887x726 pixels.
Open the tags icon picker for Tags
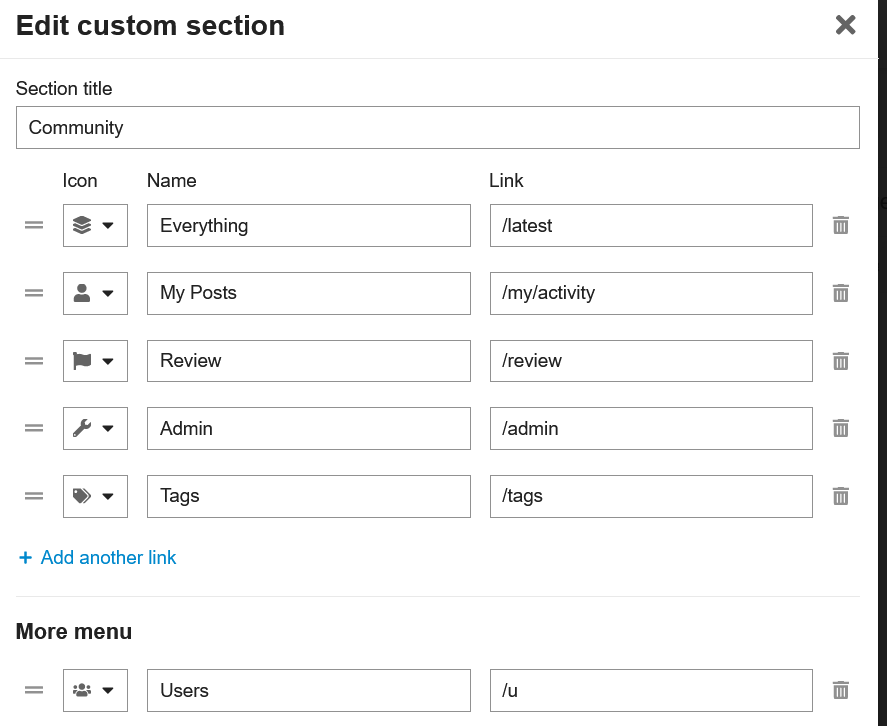[x=95, y=496]
